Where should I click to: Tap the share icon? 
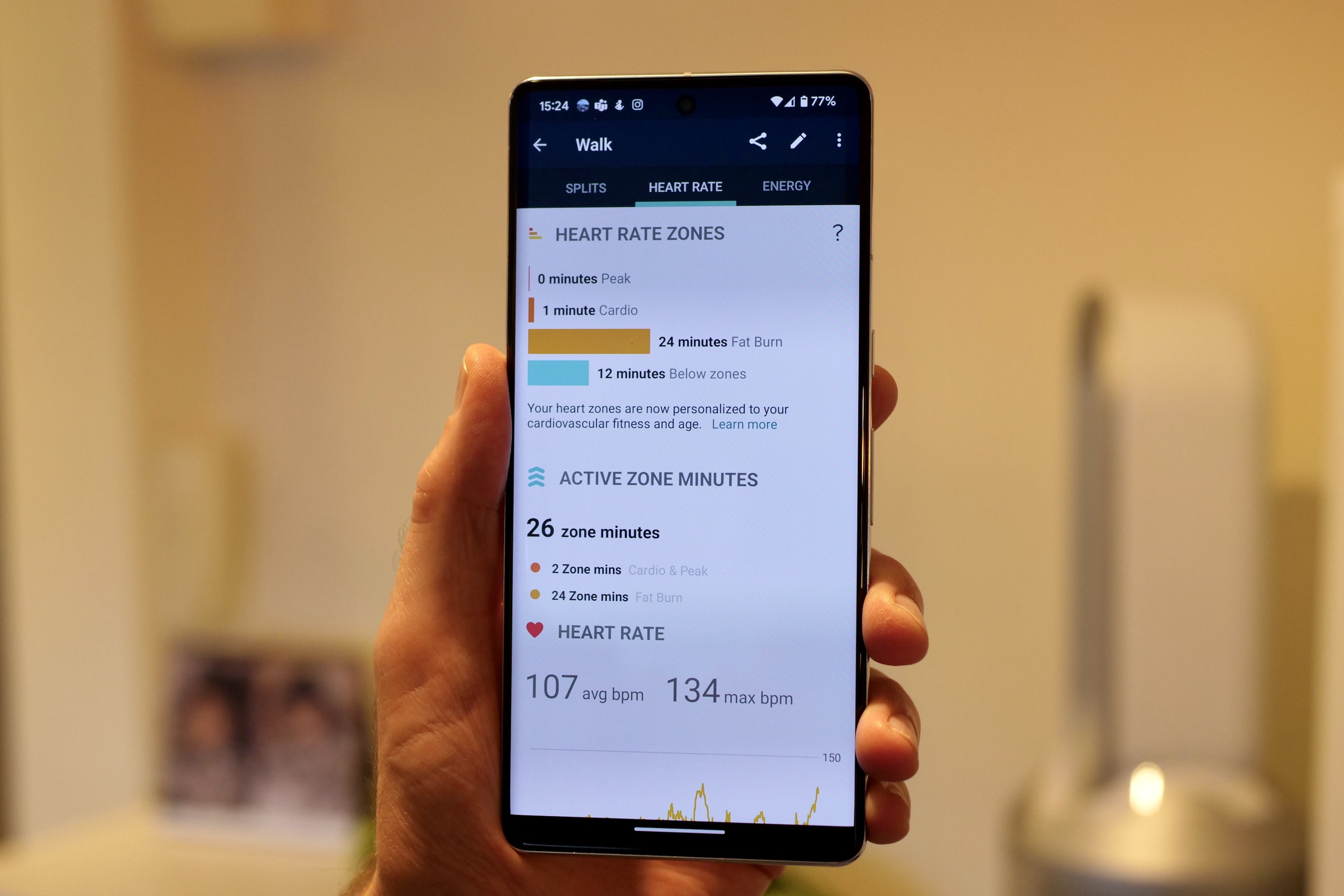[x=757, y=141]
